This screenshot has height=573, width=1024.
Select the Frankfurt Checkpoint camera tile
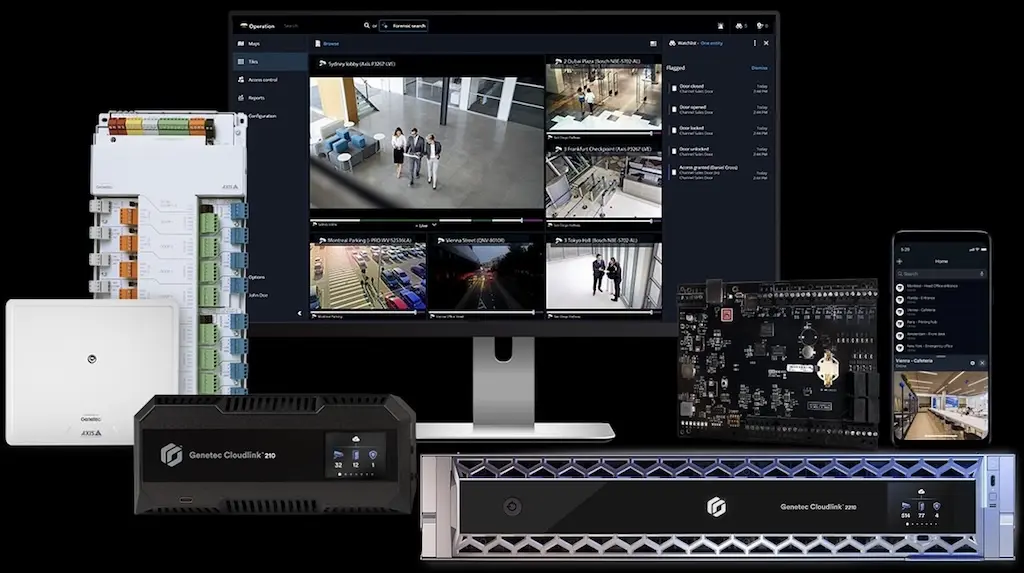(603, 186)
